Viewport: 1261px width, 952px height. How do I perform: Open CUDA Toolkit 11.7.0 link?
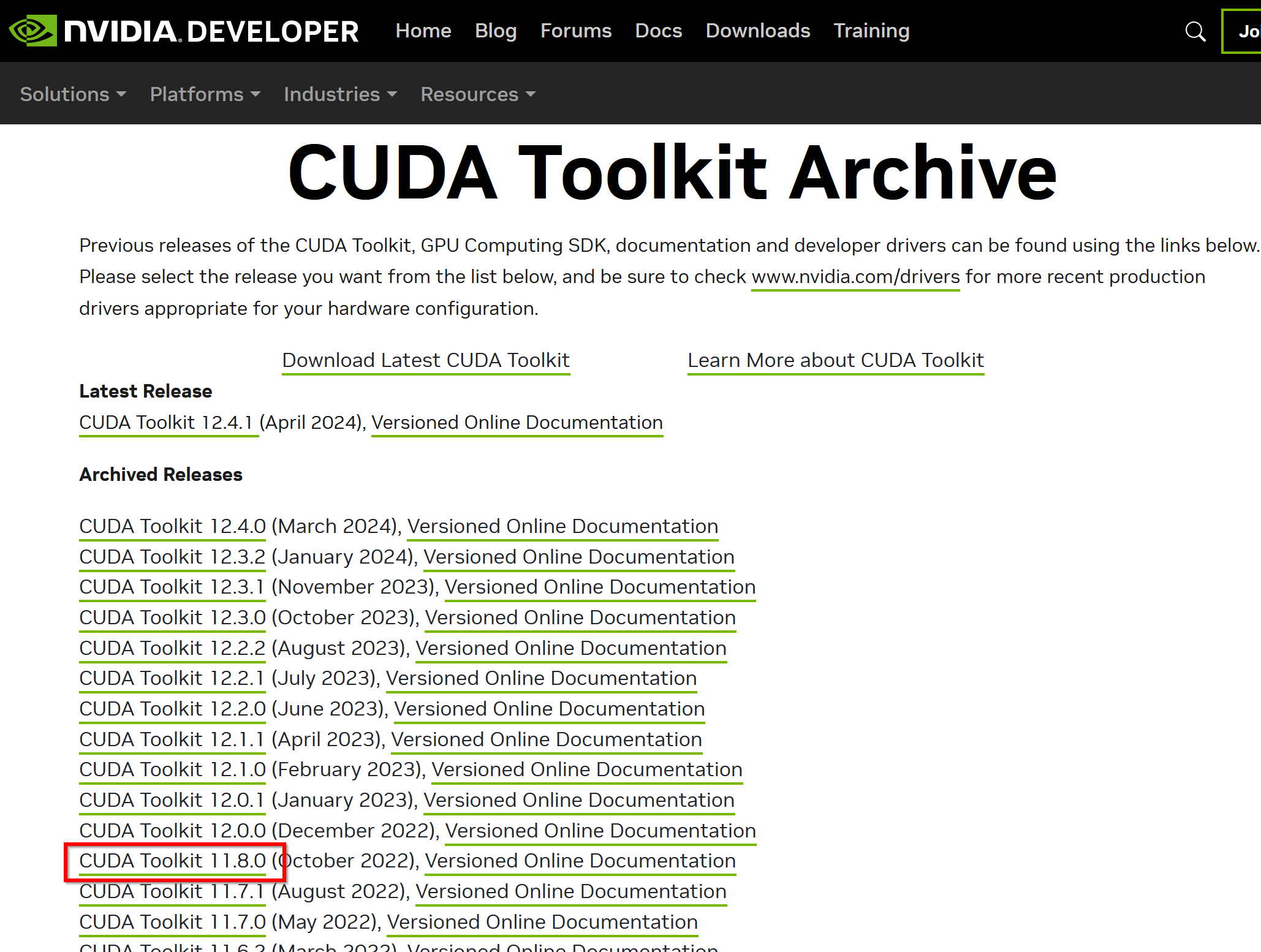point(172,922)
